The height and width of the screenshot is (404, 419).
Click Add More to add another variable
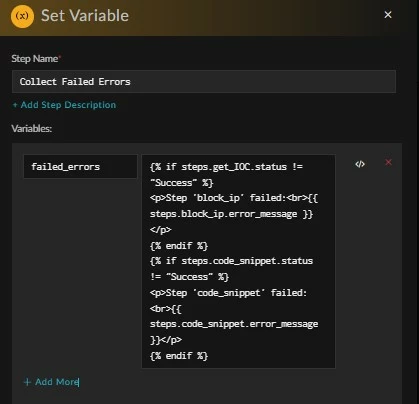51,382
